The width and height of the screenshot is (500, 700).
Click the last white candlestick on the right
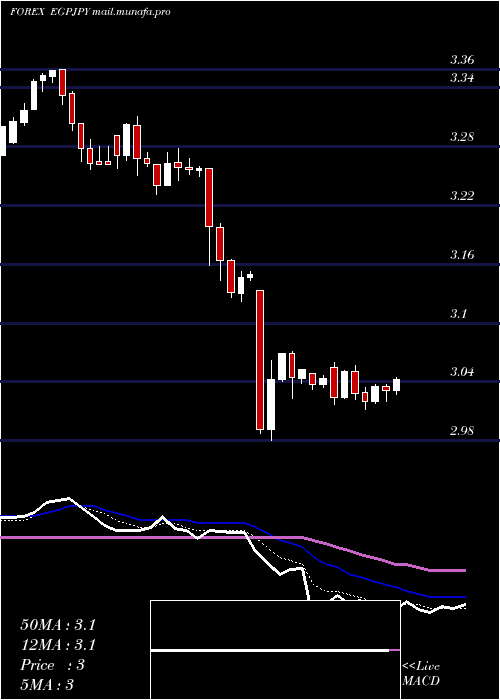[396, 385]
